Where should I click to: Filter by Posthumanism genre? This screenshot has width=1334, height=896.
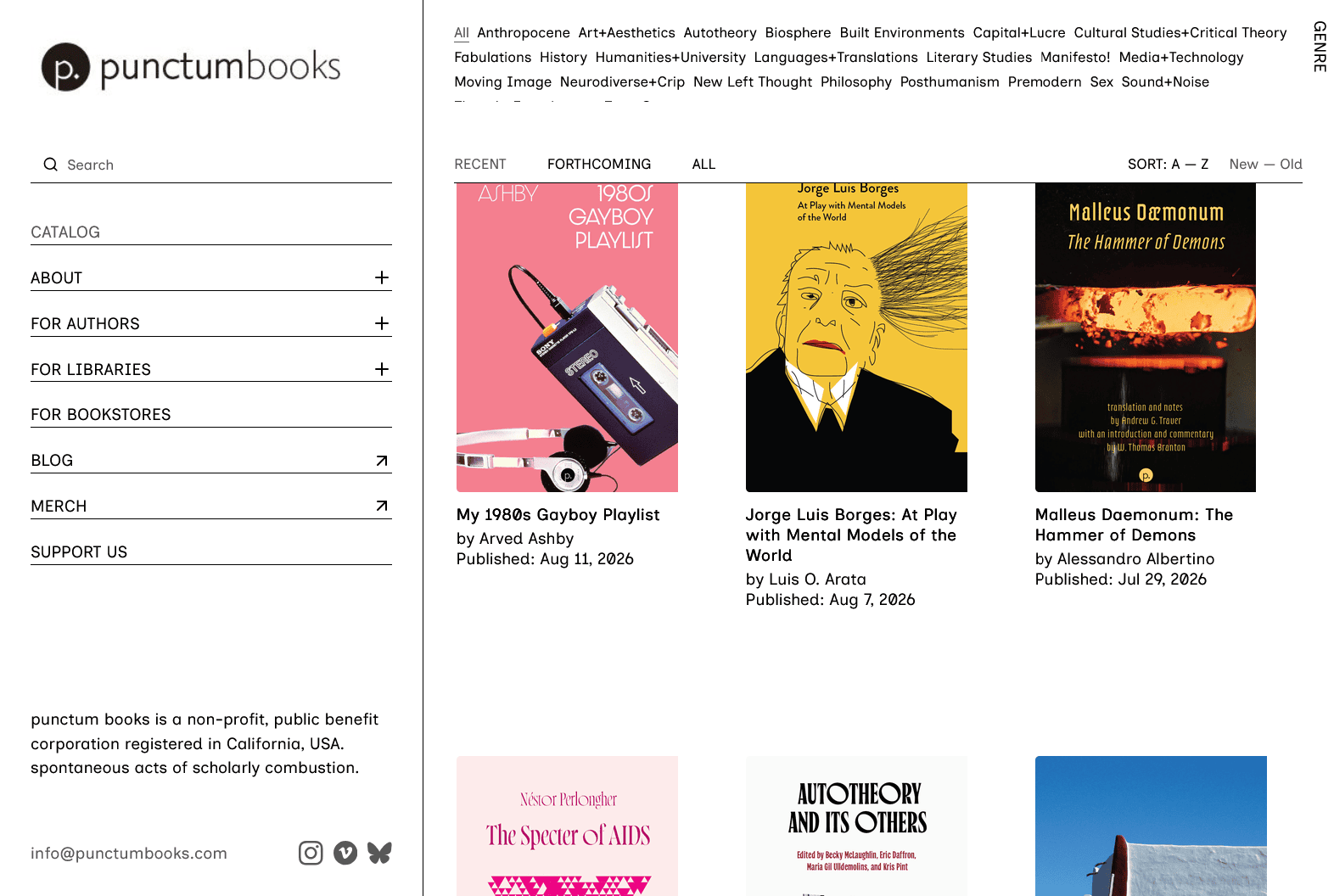pyautogui.click(x=950, y=82)
